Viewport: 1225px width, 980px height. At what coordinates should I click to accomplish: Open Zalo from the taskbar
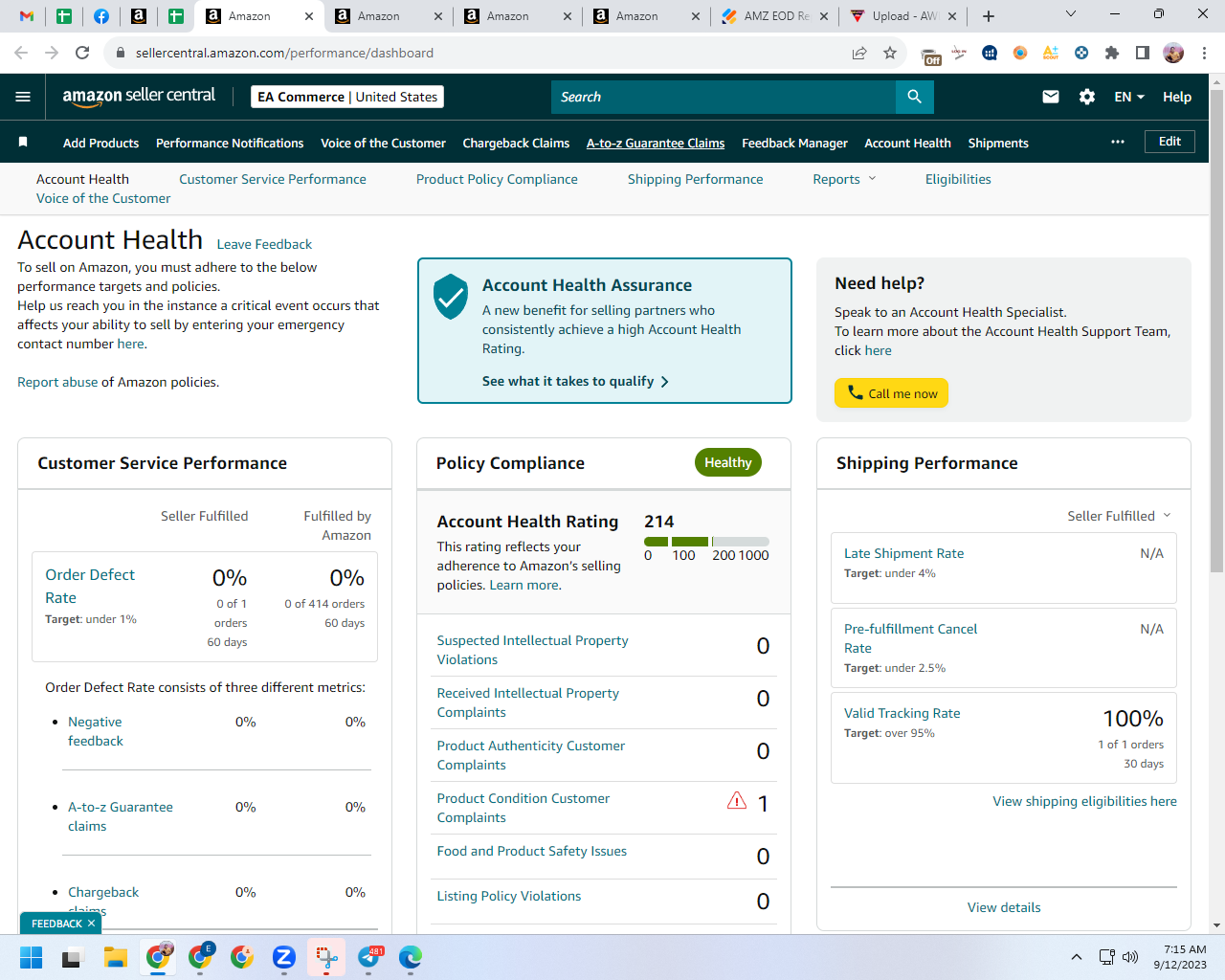(283, 957)
